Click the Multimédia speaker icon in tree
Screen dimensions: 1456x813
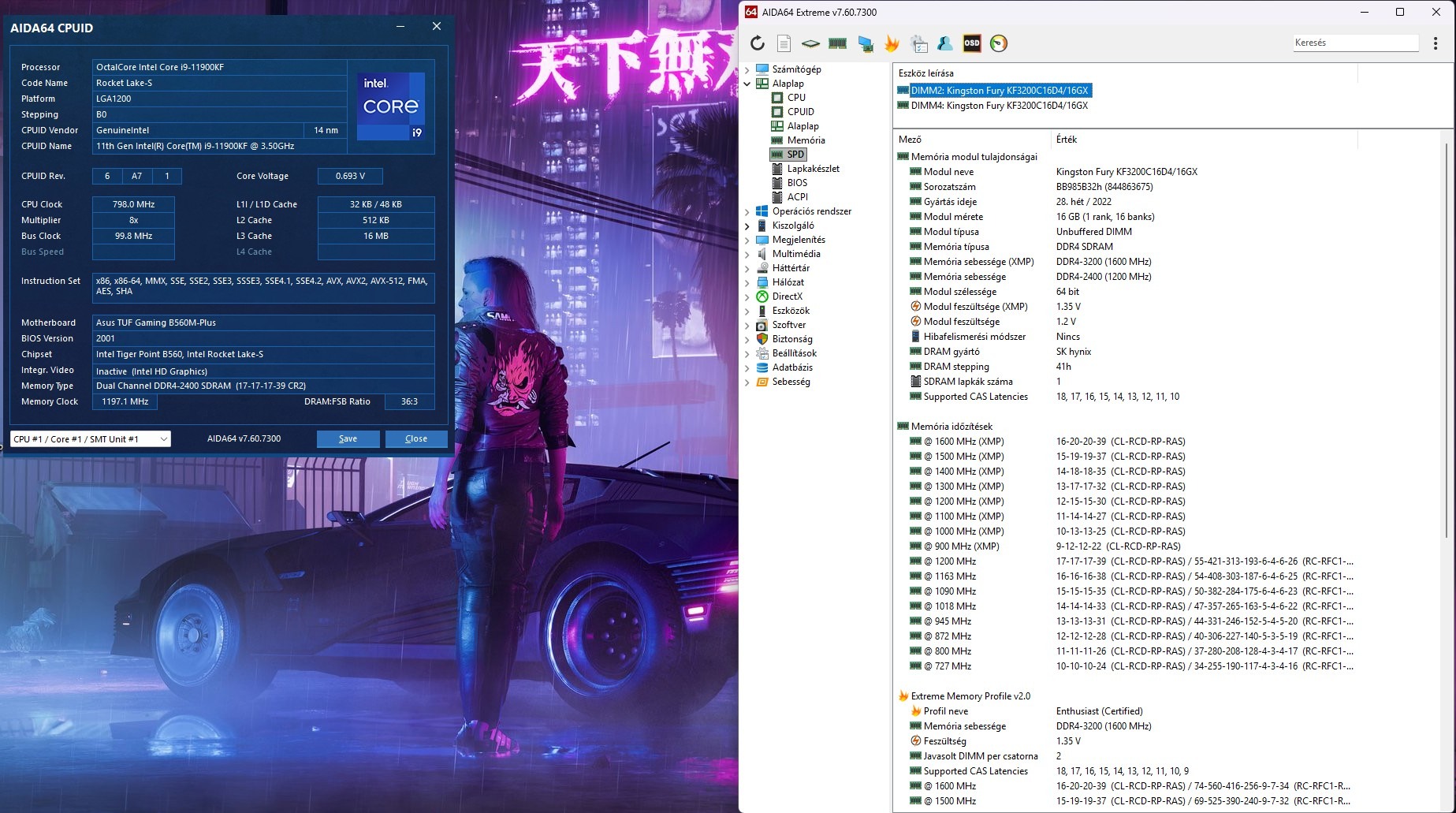pos(762,254)
